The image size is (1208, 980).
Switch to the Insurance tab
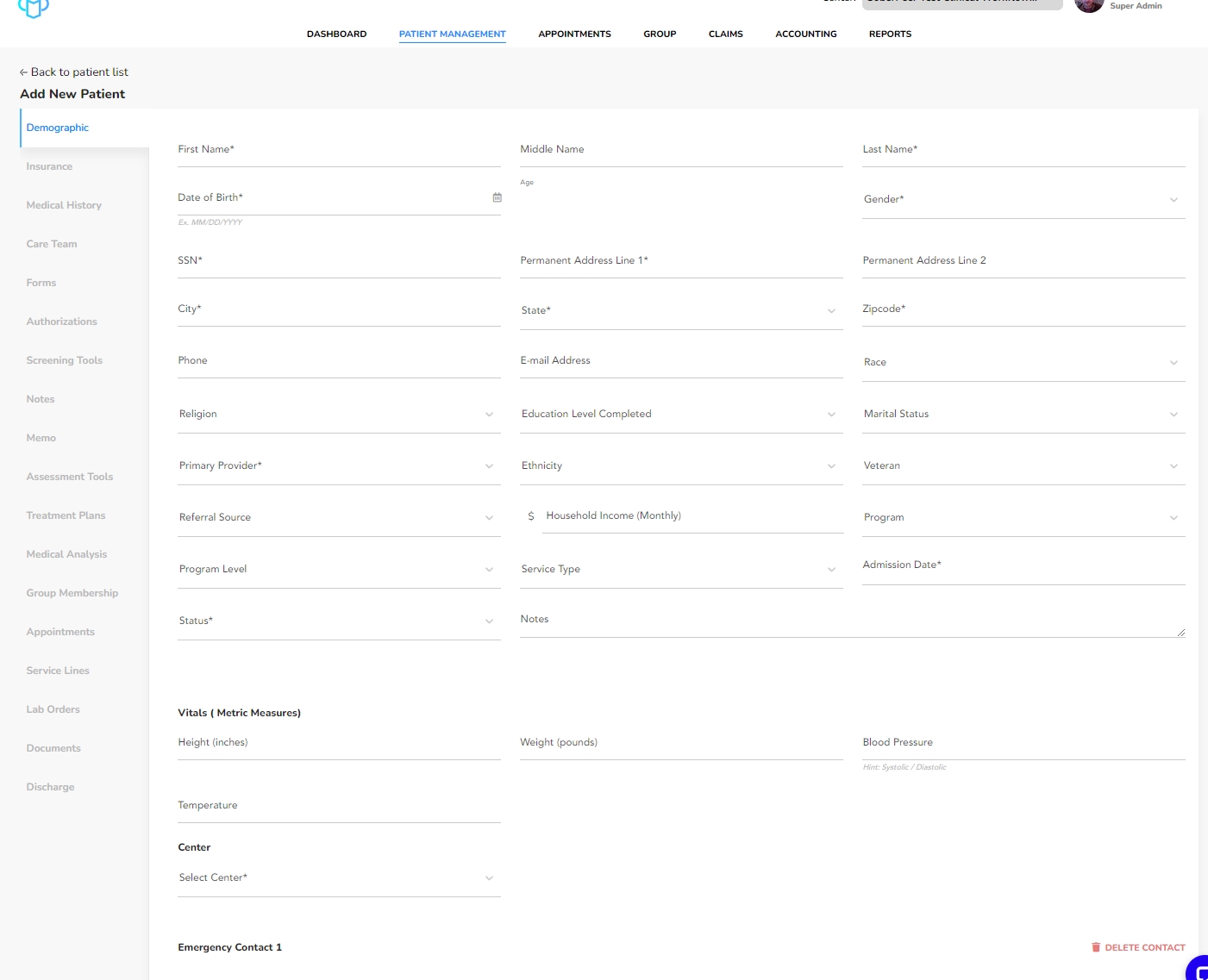point(49,166)
